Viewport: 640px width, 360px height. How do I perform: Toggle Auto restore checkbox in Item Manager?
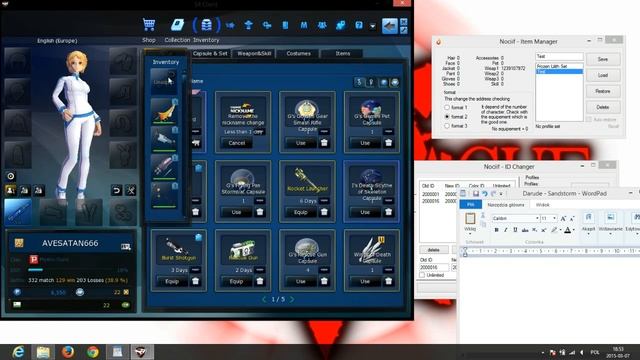(589, 119)
